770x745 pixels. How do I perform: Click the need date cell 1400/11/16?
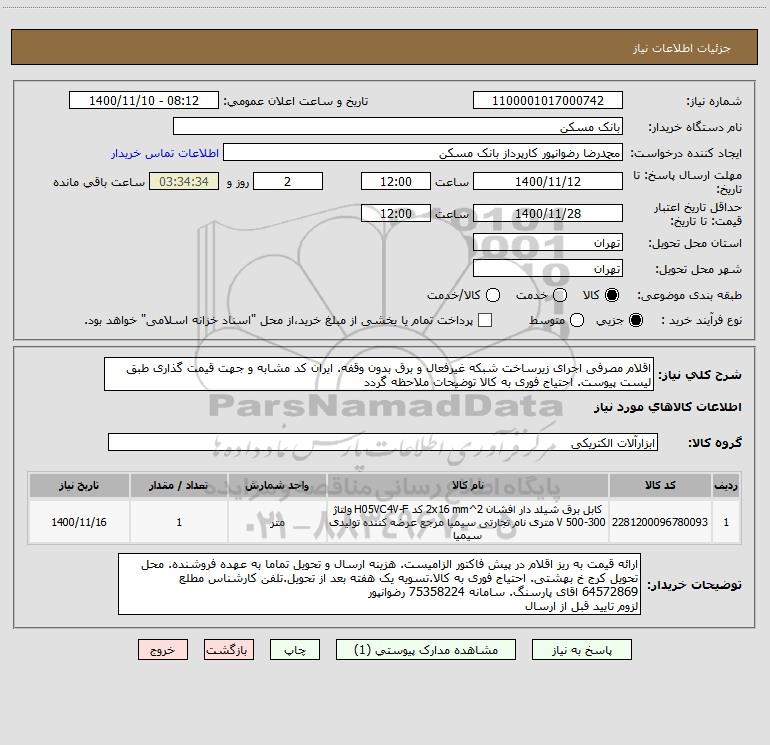79,522
